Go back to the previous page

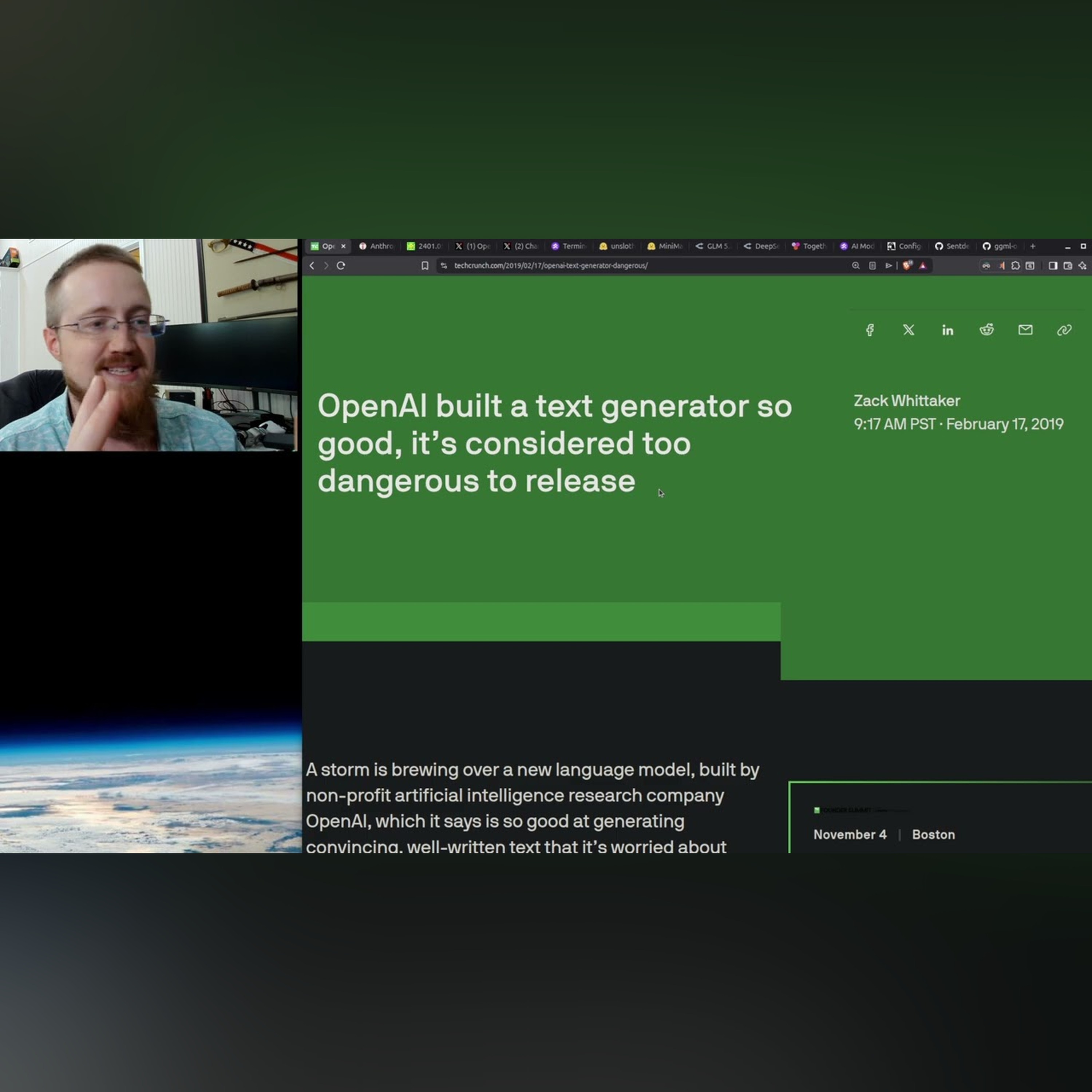(x=312, y=266)
